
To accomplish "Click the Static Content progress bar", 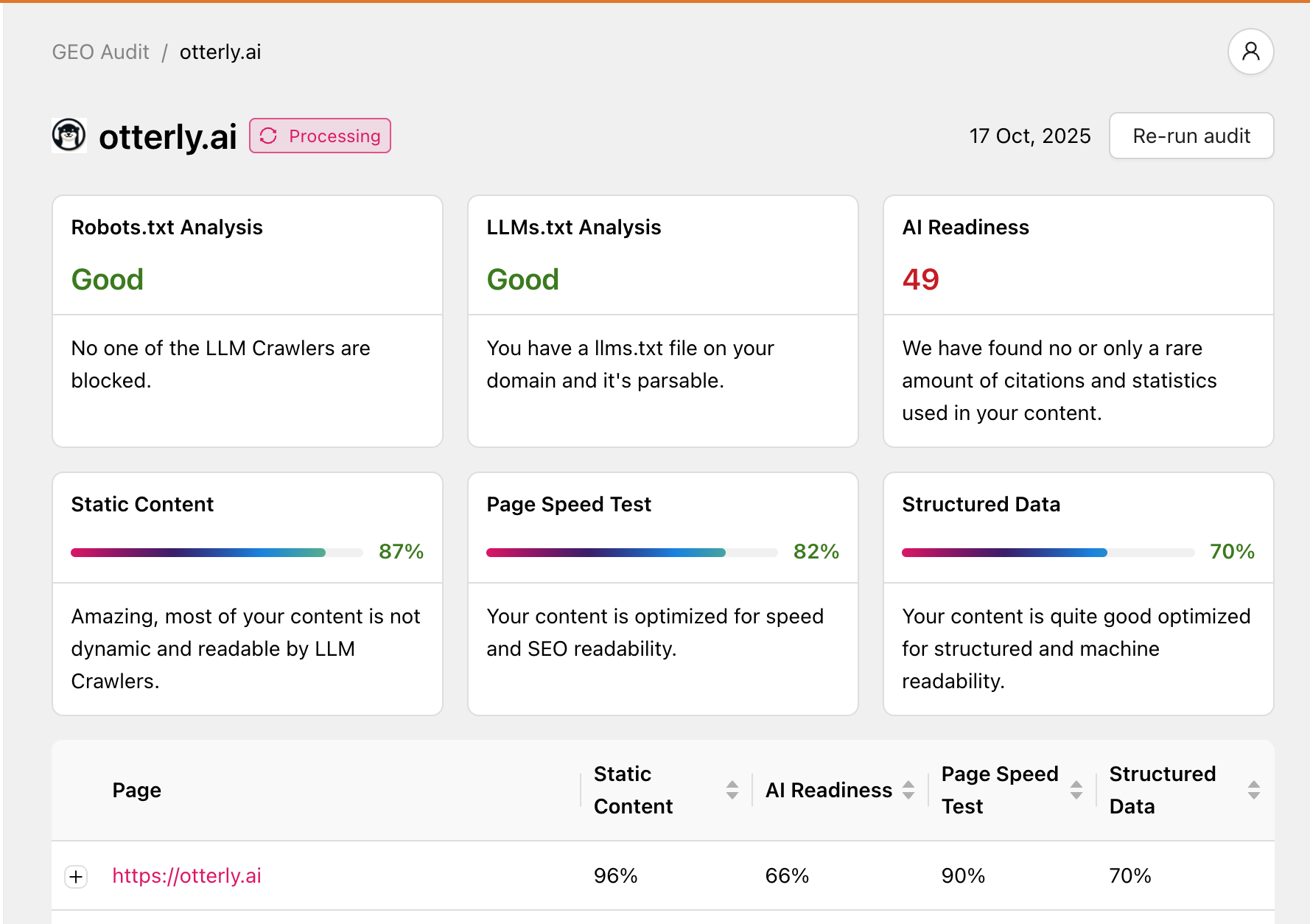I will click(x=217, y=553).
